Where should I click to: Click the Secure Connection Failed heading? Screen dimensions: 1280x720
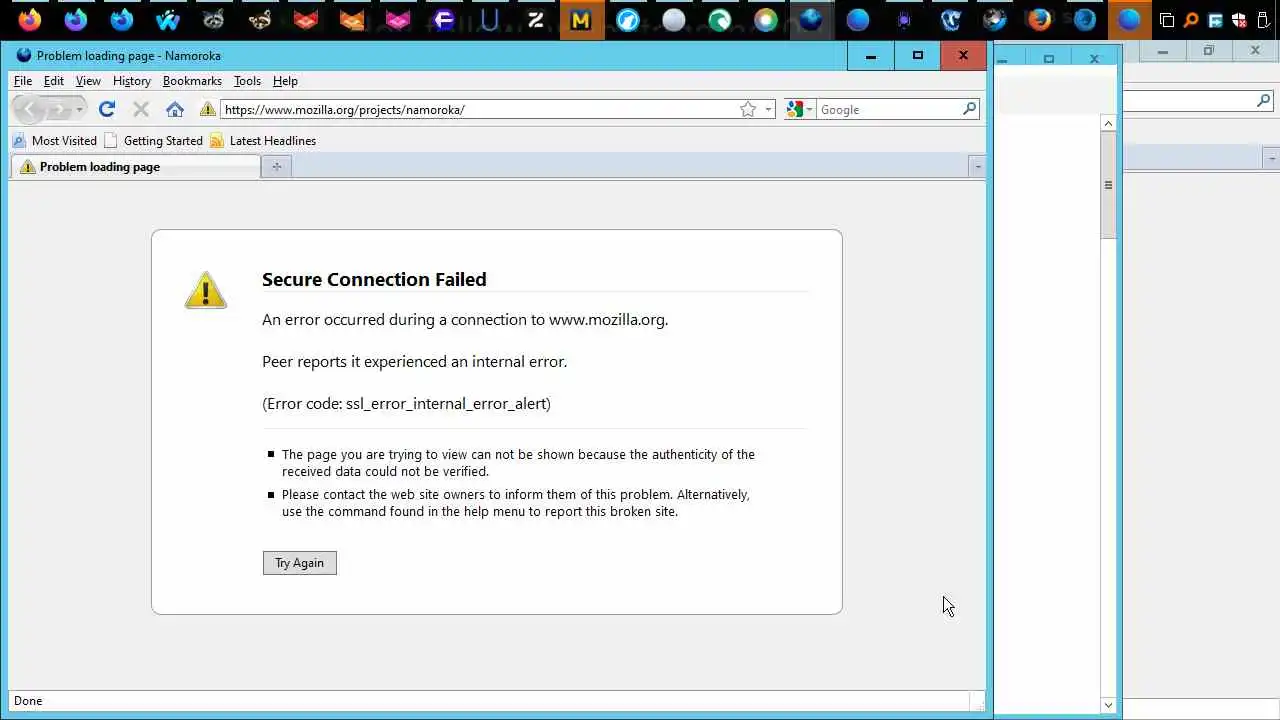pos(374,280)
